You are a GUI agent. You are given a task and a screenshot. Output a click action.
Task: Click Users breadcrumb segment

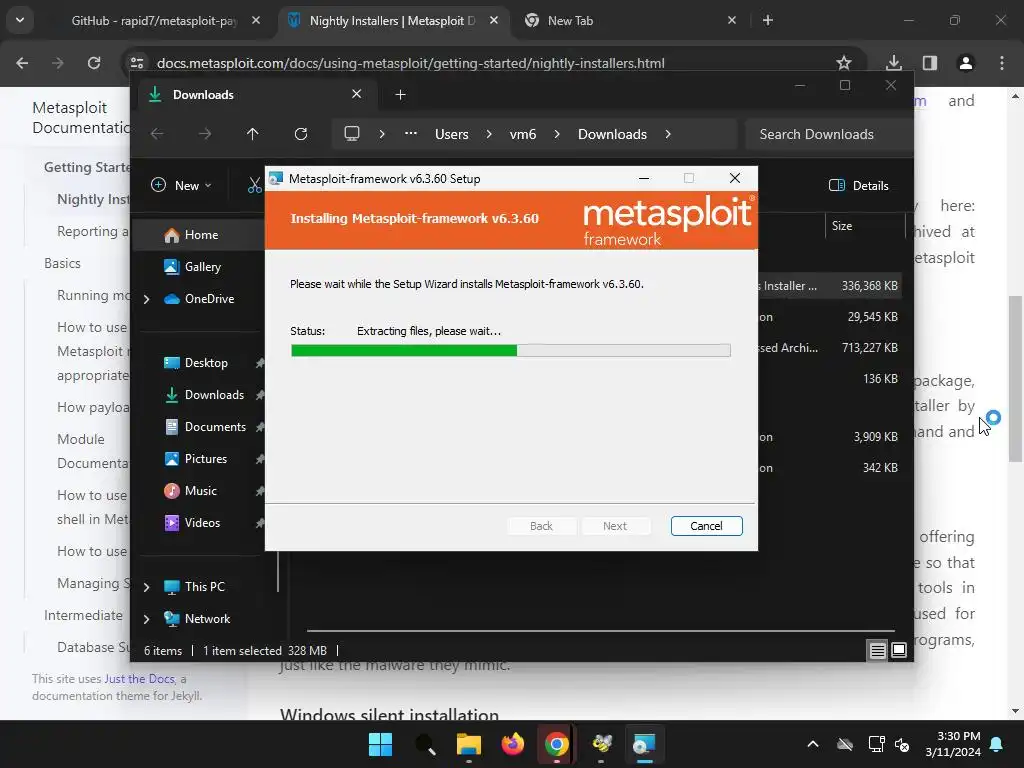click(451, 134)
